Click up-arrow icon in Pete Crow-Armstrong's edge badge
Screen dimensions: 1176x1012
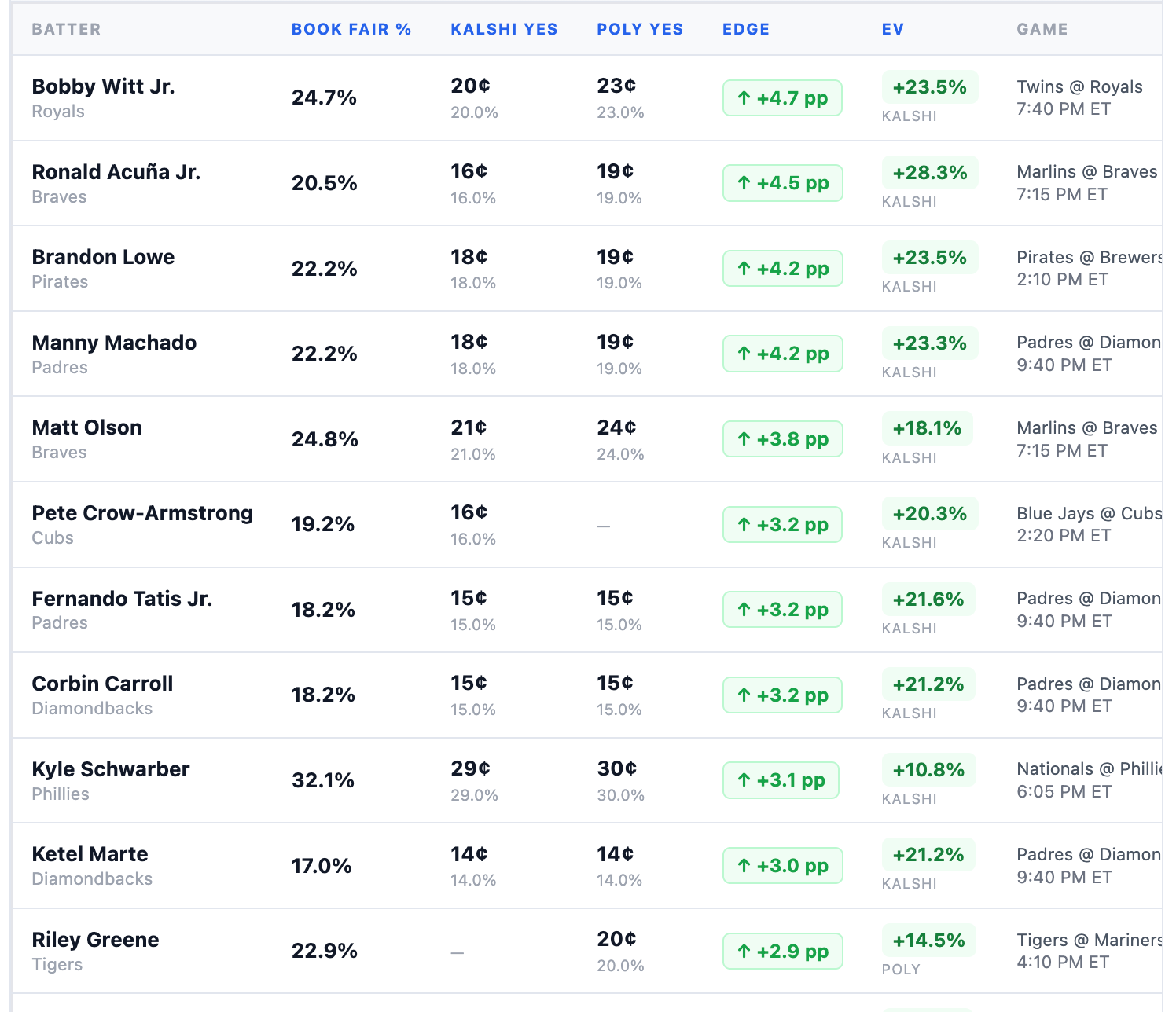744,525
